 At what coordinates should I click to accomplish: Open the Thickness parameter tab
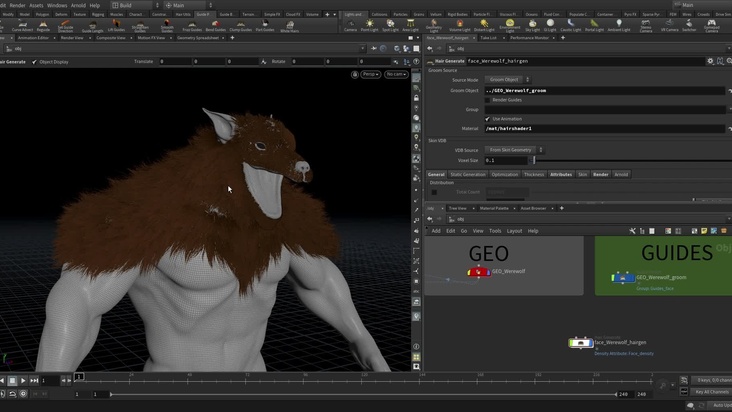pyautogui.click(x=534, y=175)
